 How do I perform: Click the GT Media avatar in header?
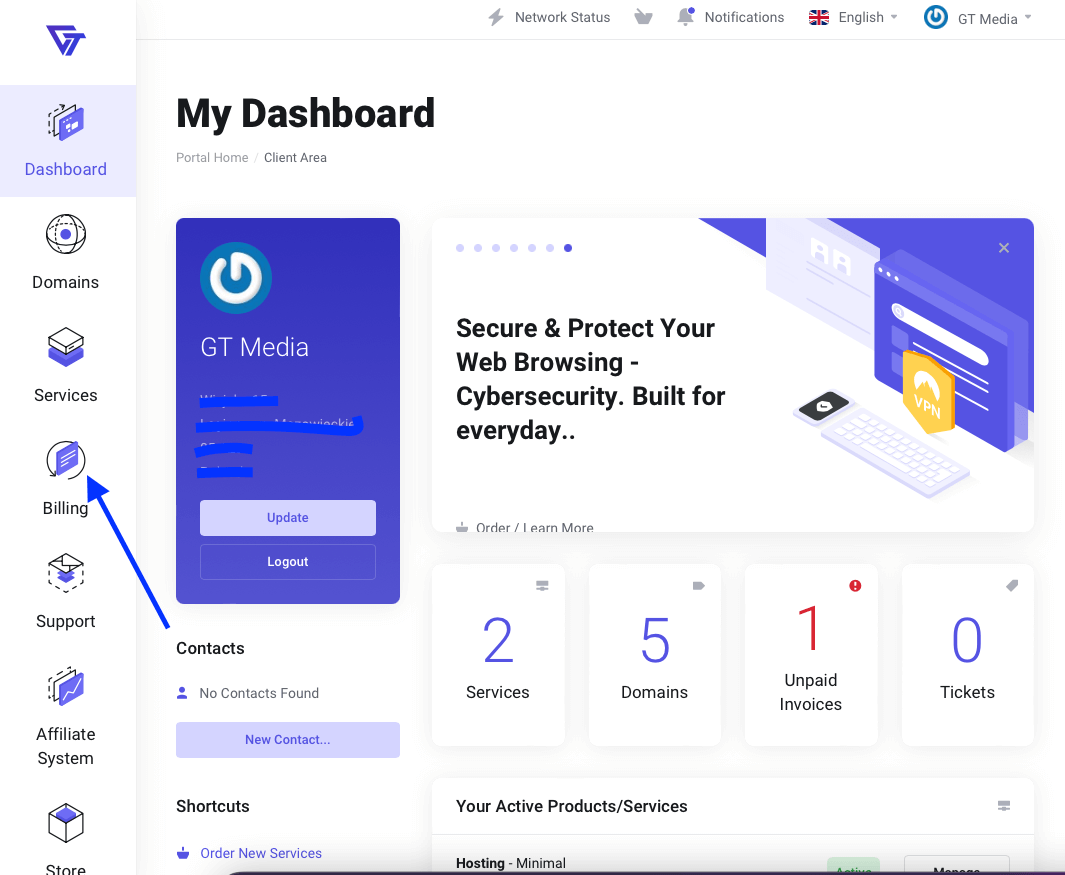click(935, 18)
